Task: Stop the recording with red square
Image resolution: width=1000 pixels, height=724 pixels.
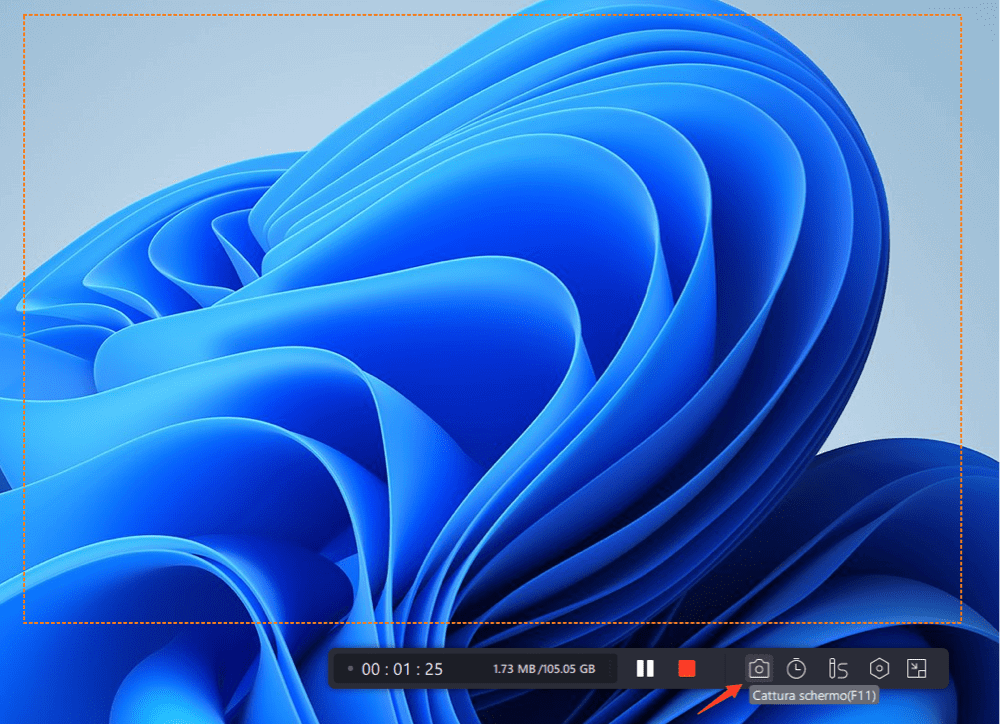Action: tap(686, 669)
